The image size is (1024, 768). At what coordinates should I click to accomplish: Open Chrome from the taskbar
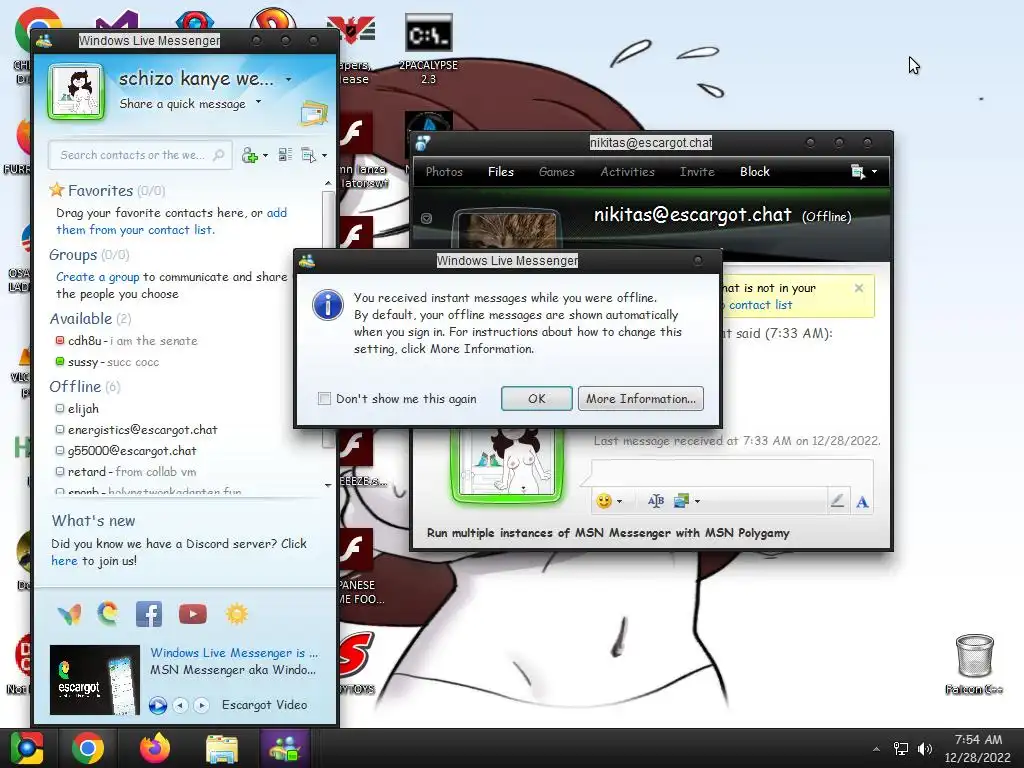pyautogui.click(x=88, y=748)
